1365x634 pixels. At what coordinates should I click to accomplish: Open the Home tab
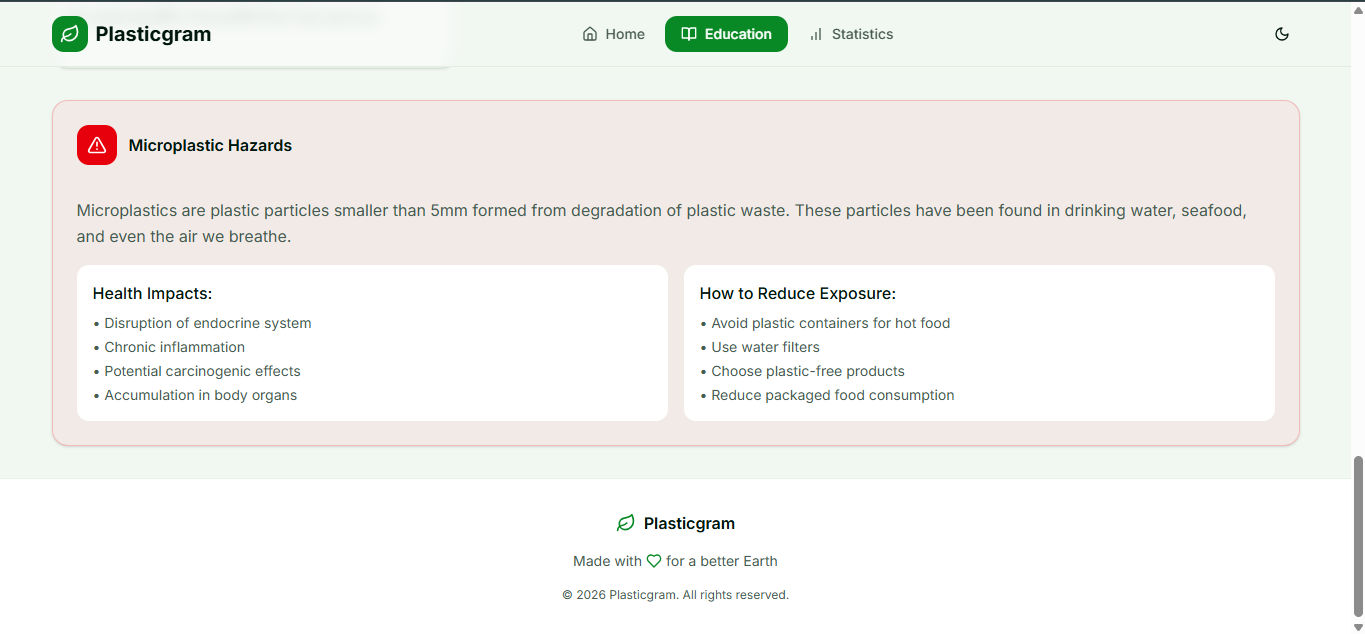(614, 34)
